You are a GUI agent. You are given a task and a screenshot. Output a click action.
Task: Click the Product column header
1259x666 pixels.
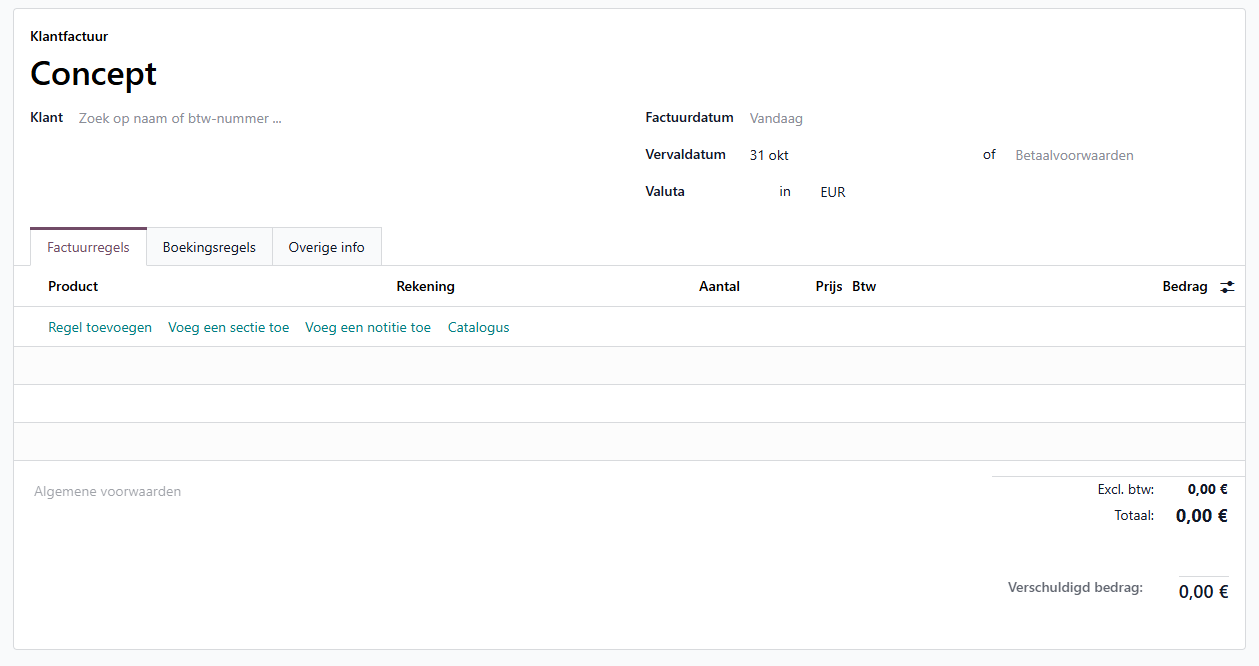[73, 286]
